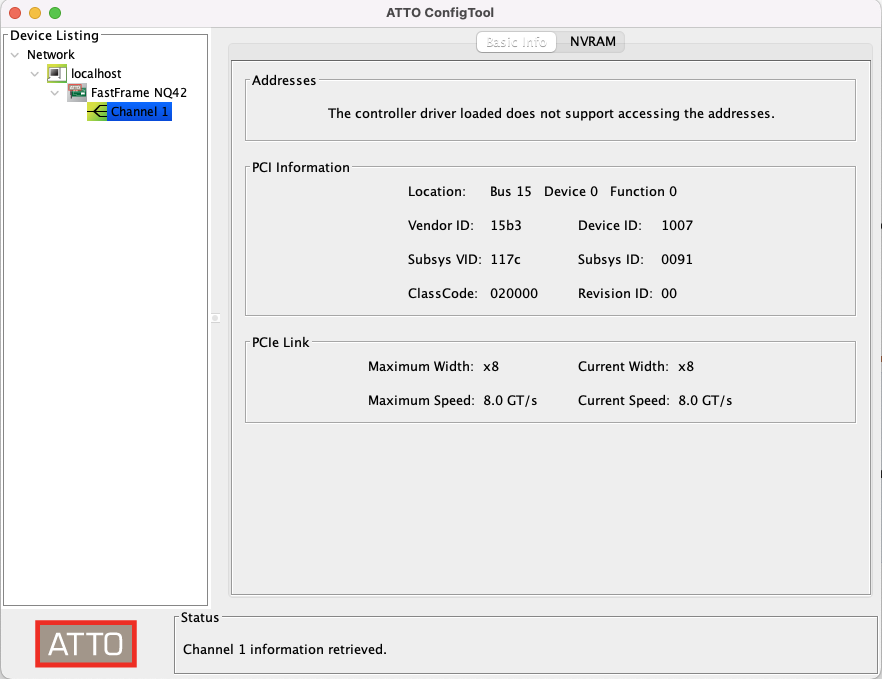Click the Current Speed value 8.0 GT/s
The height and width of the screenshot is (679, 882).
pos(705,401)
